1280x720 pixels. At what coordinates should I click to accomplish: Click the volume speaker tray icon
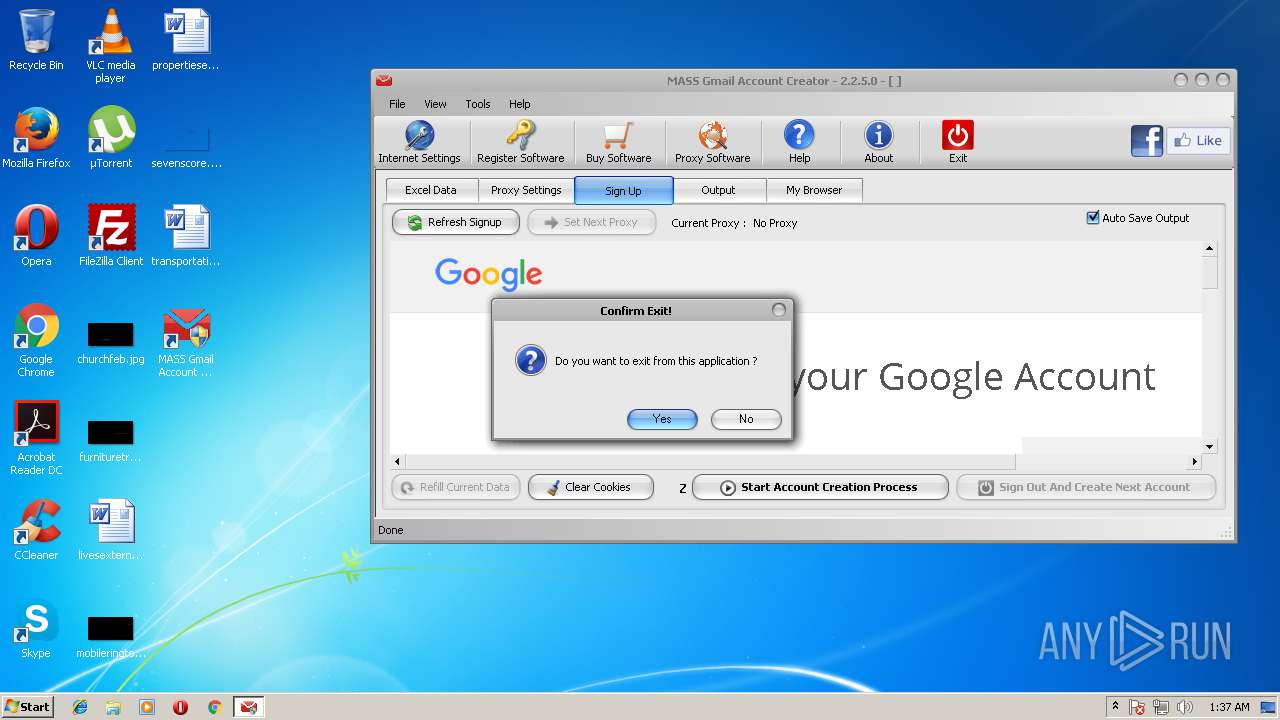pos(1185,707)
